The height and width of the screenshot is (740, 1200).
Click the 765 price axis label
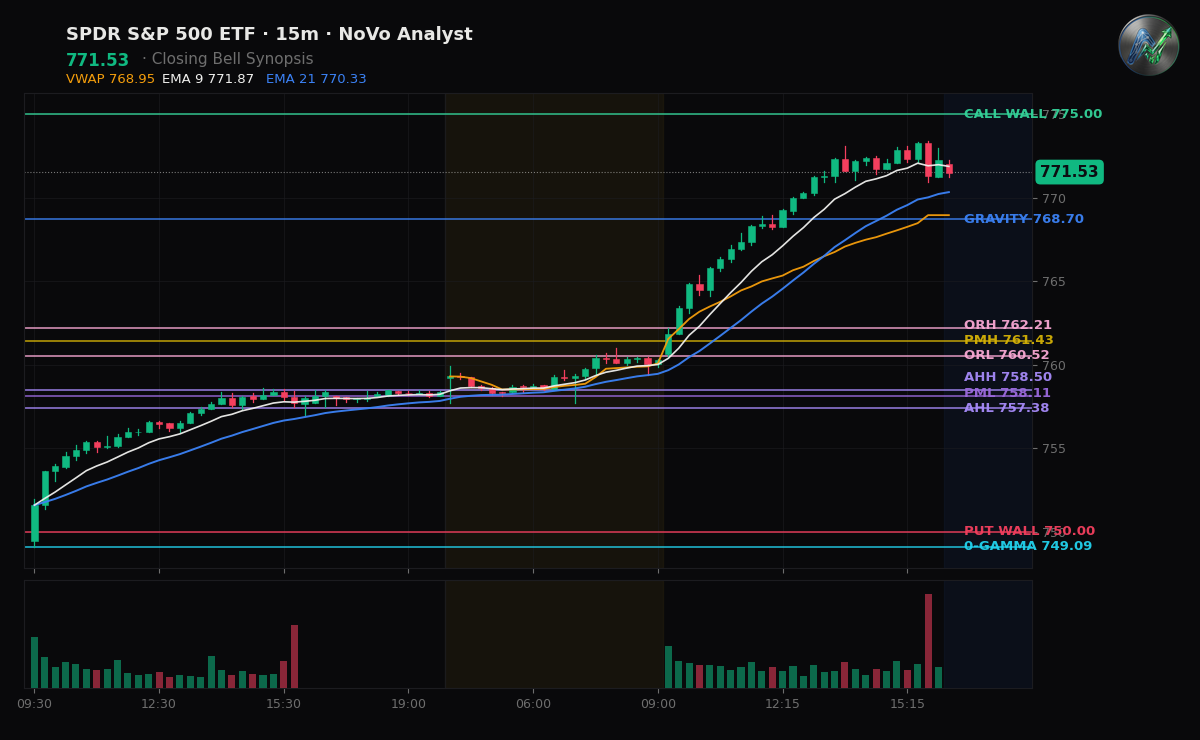coord(1054,282)
